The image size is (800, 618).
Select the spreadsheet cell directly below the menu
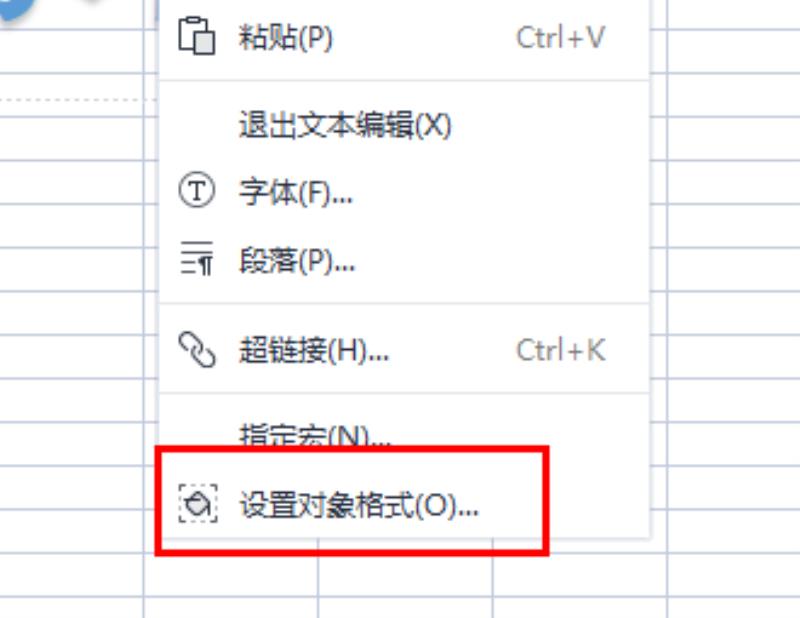405,574
